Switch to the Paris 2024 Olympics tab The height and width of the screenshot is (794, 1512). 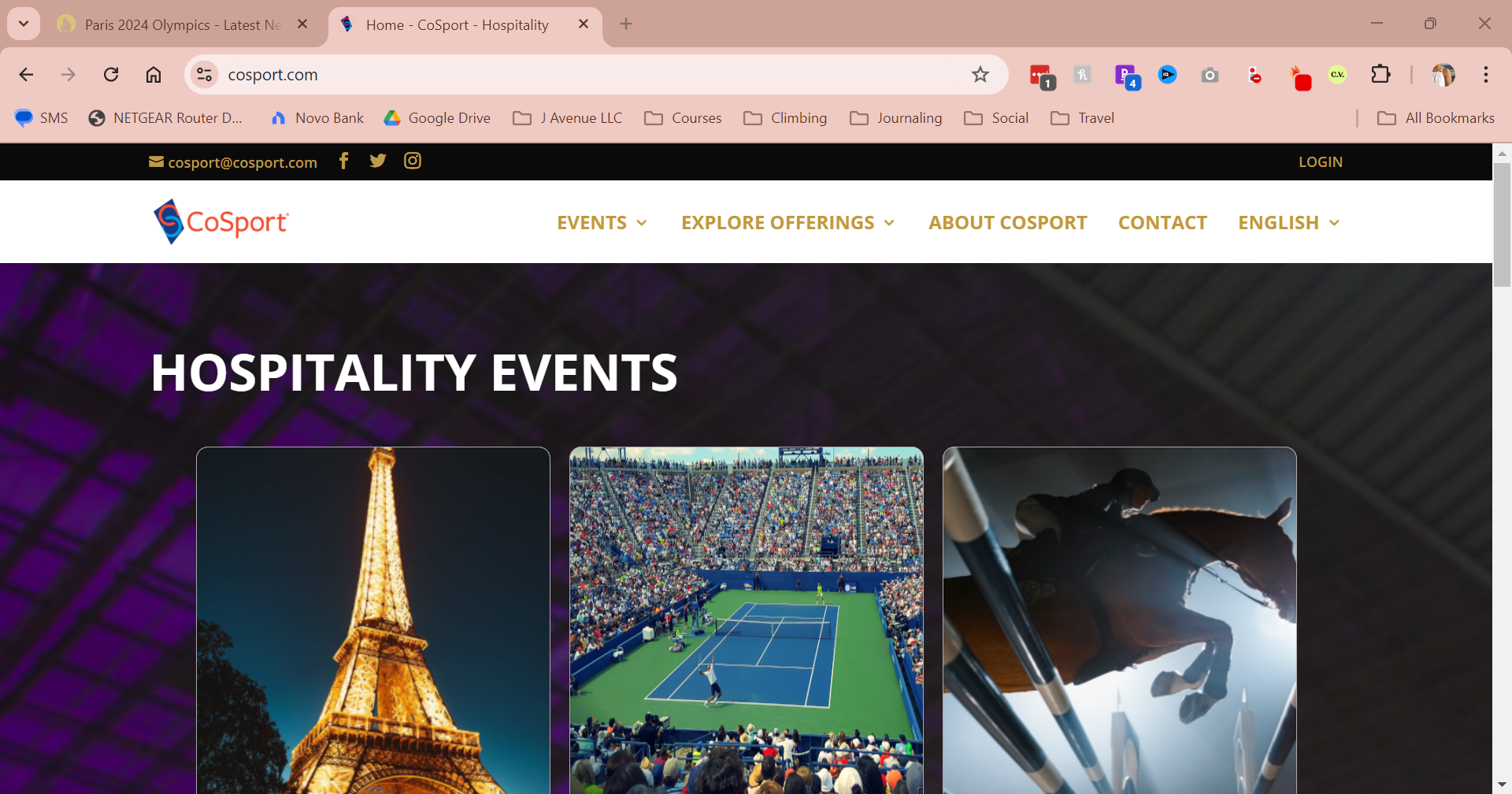(x=183, y=24)
